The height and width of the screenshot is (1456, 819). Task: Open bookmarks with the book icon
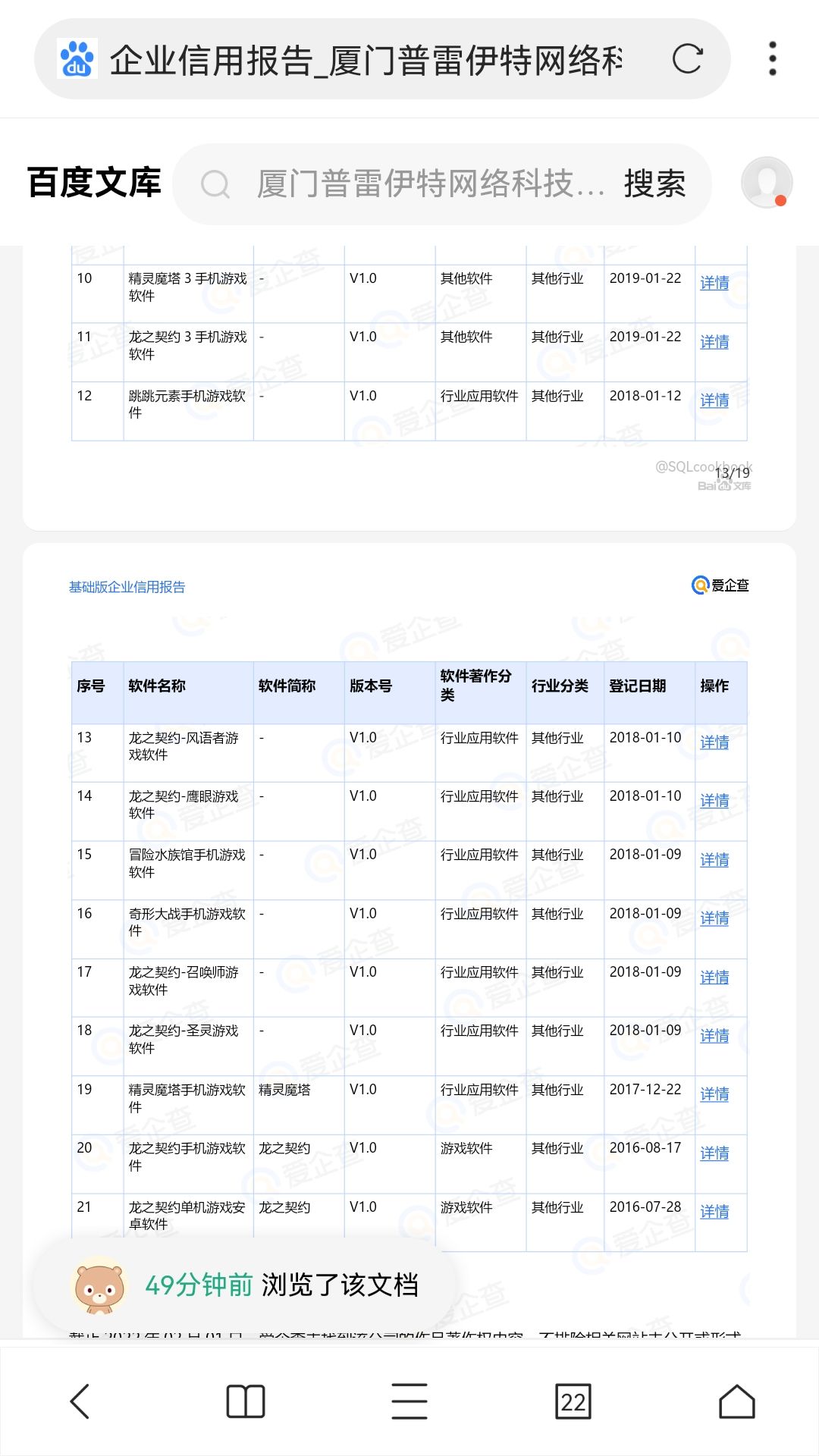[x=246, y=1401]
